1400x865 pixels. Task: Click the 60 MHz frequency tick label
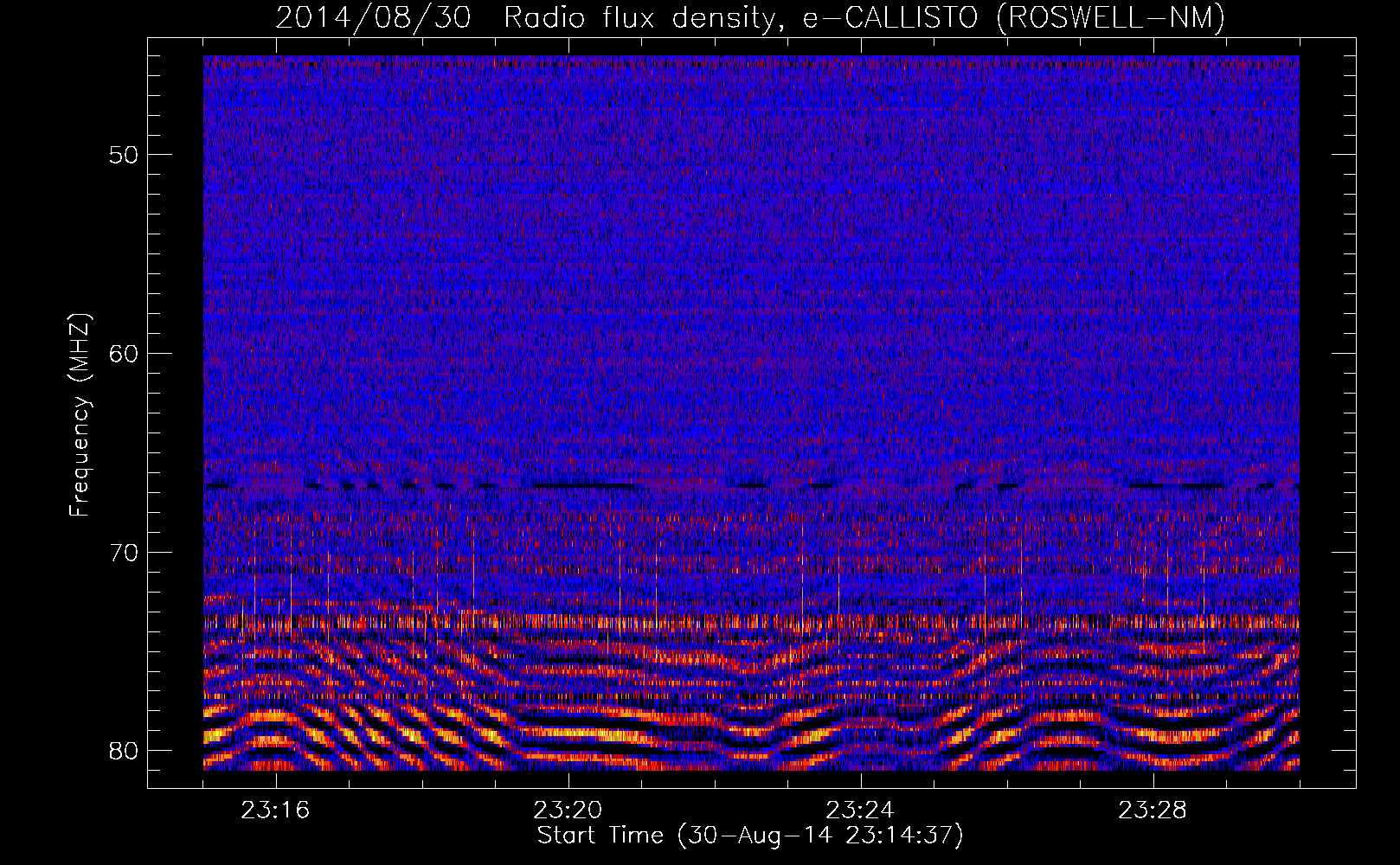(124, 354)
